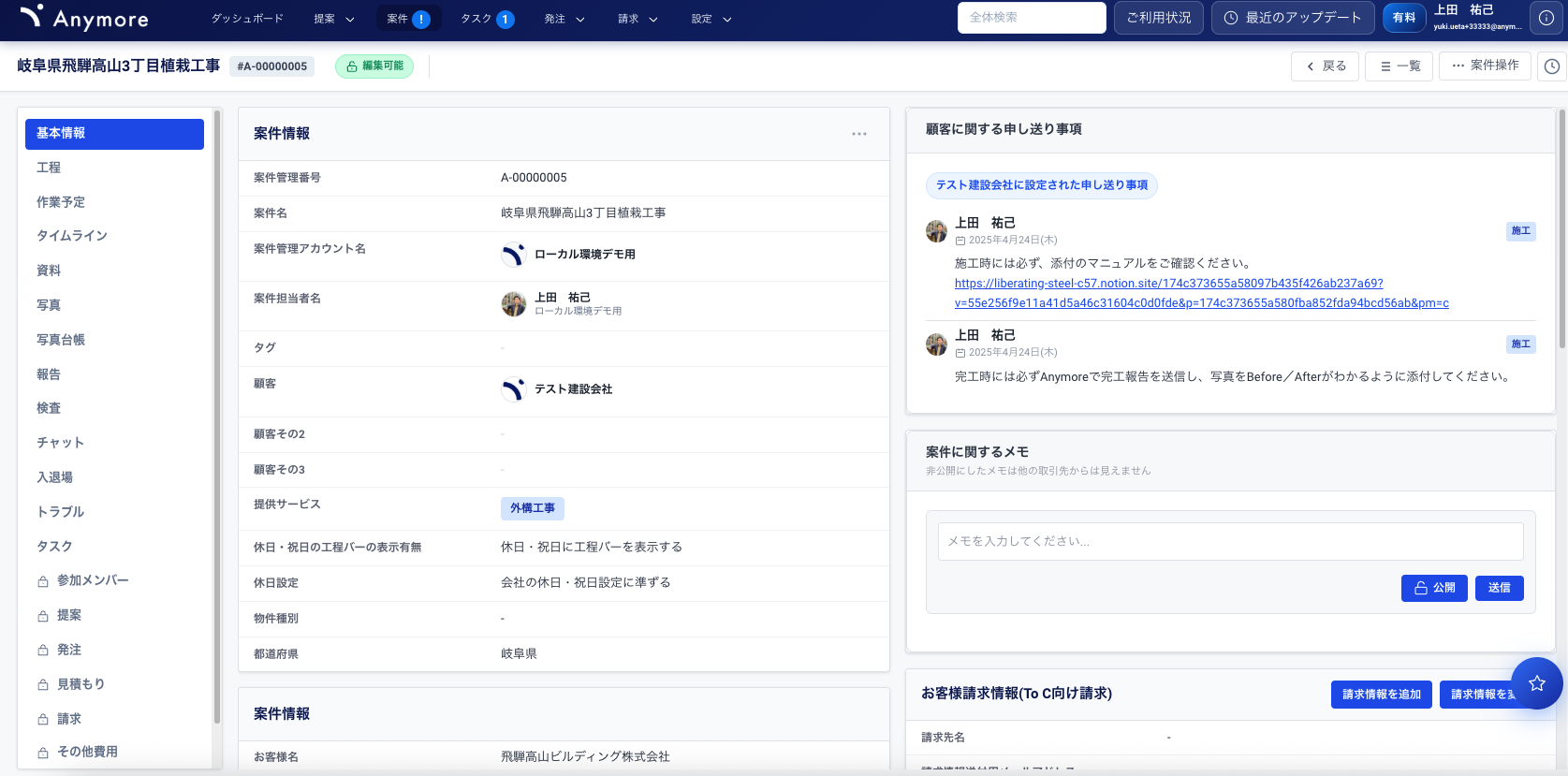Viewport: 1568px width, 776px height.
Task: Open locked その他費用 sidebar item
Action: click(x=114, y=752)
